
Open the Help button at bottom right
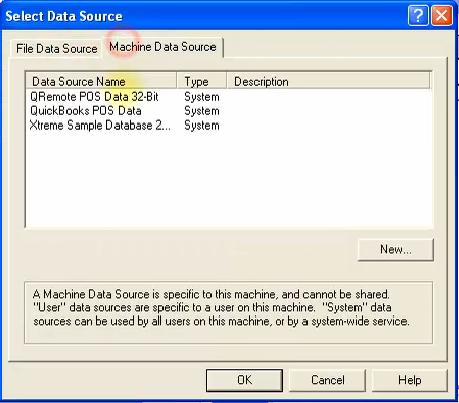[x=409, y=380]
